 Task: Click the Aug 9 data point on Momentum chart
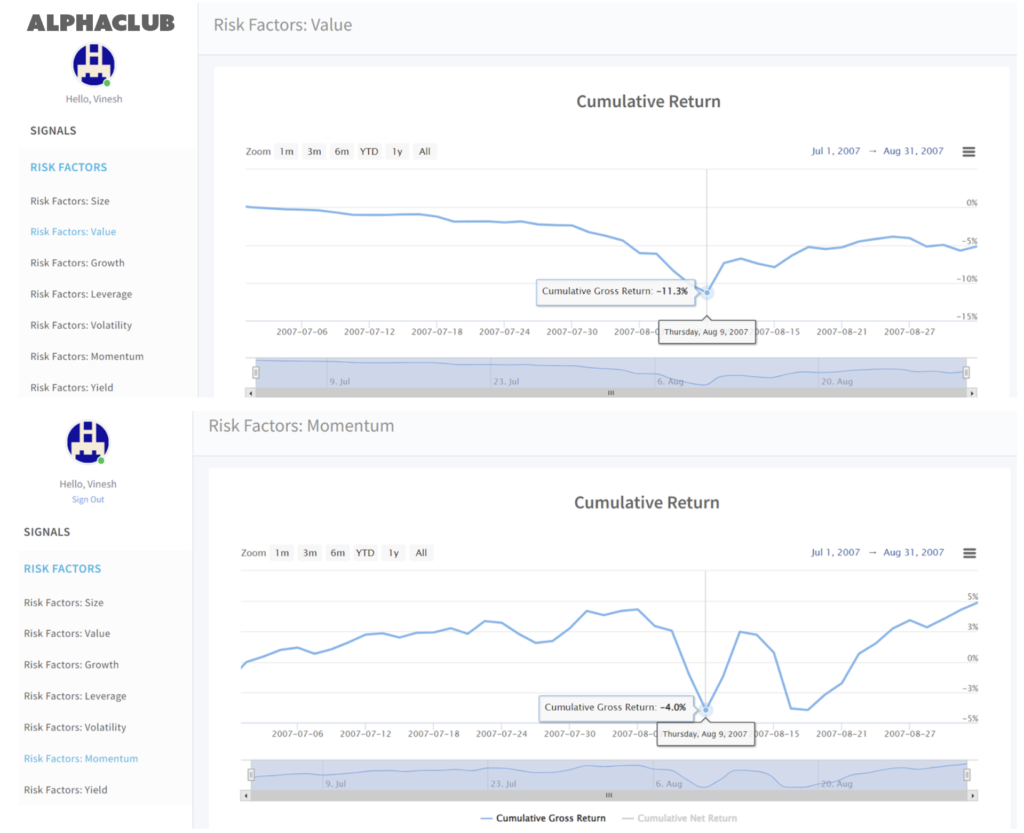click(x=706, y=710)
